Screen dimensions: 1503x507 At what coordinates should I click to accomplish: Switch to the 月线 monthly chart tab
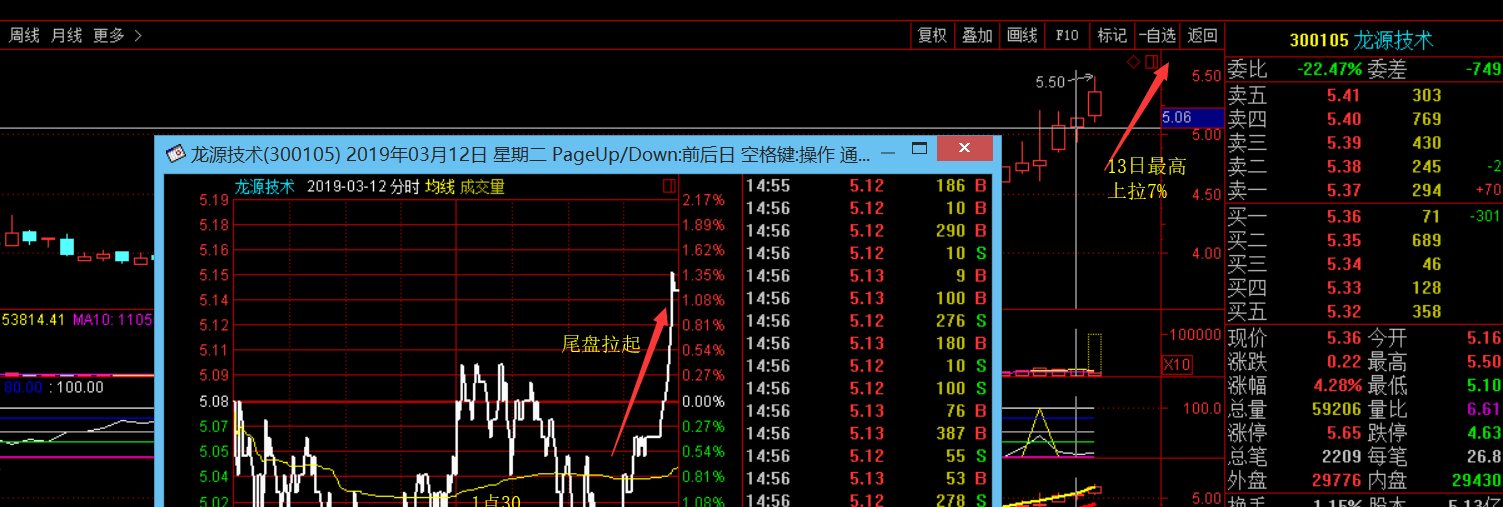pos(66,35)
